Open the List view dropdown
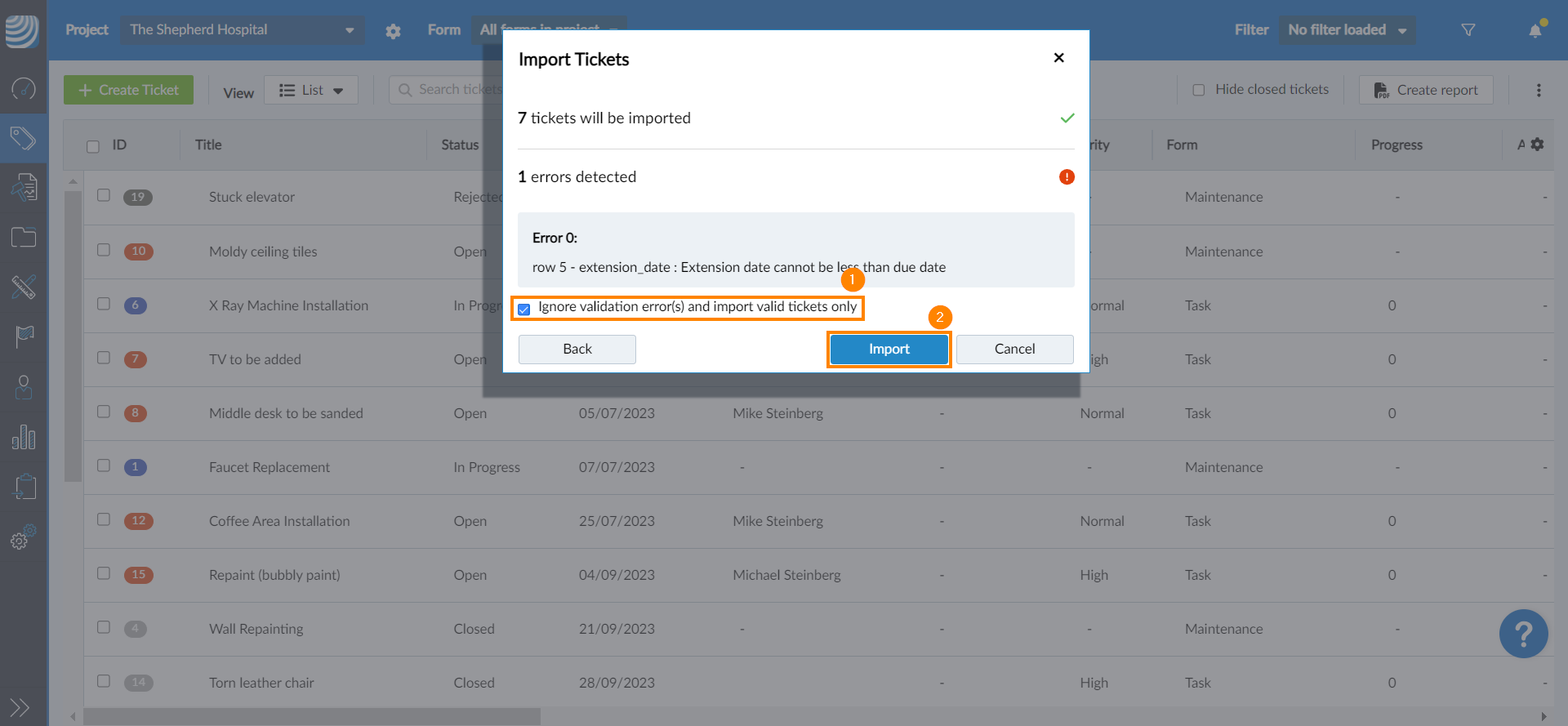 pyautogui.click(x=310, y=90)
